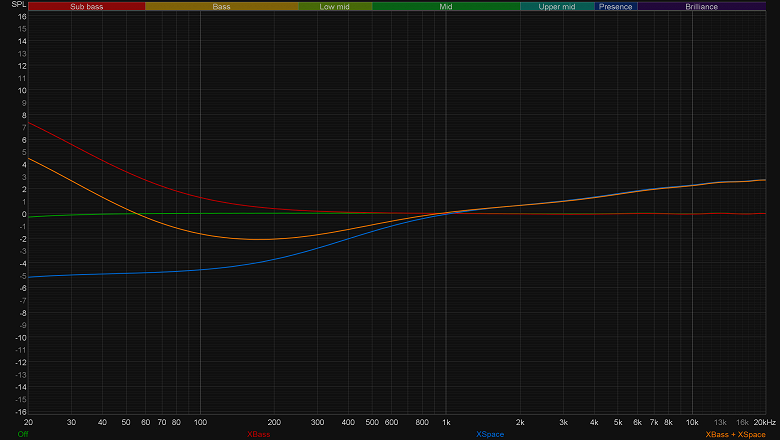
Task: Click the 13k frequency axis label
Action: [720, 422]
